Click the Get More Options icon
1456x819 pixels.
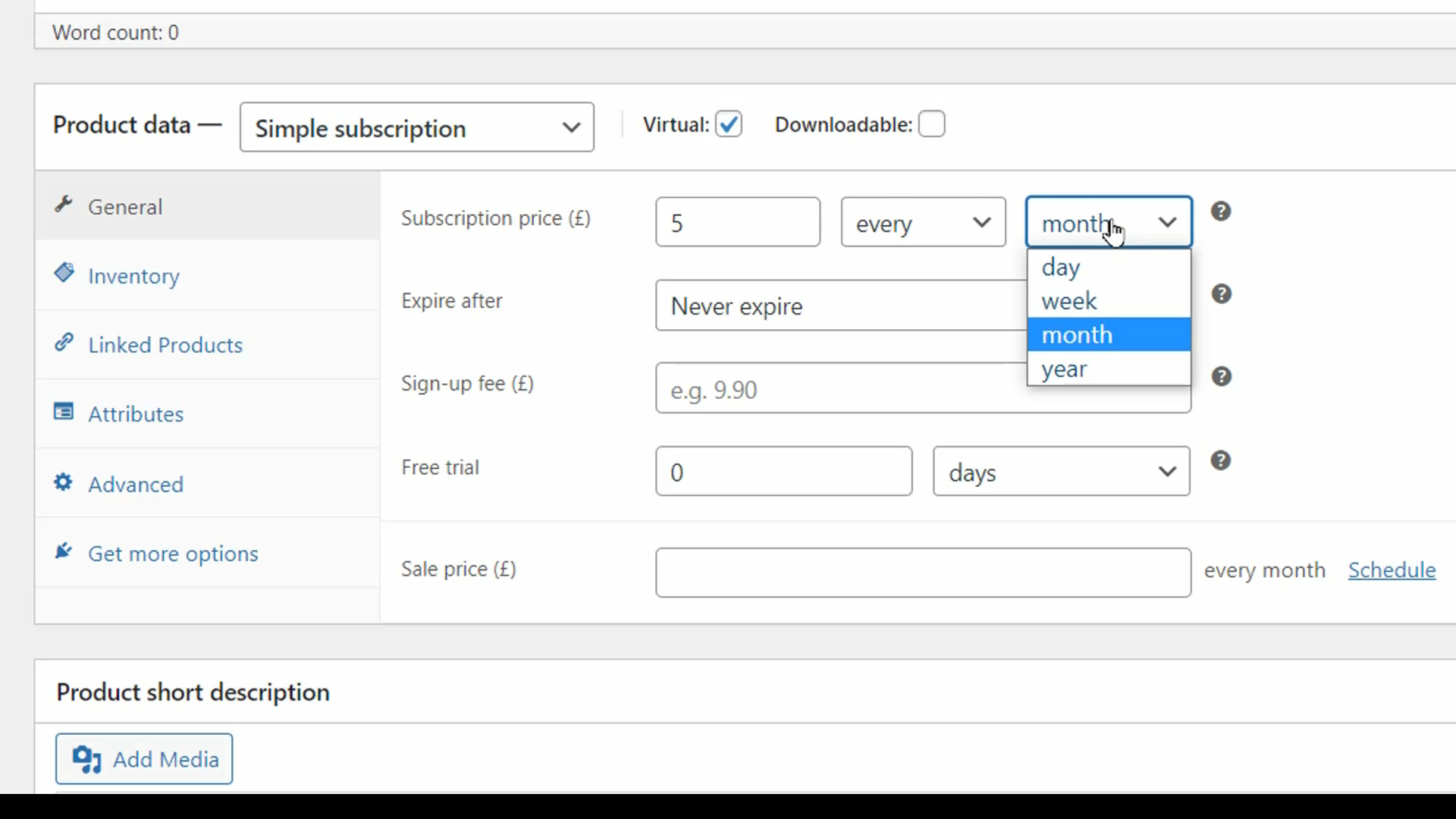(x=63, y=551)
